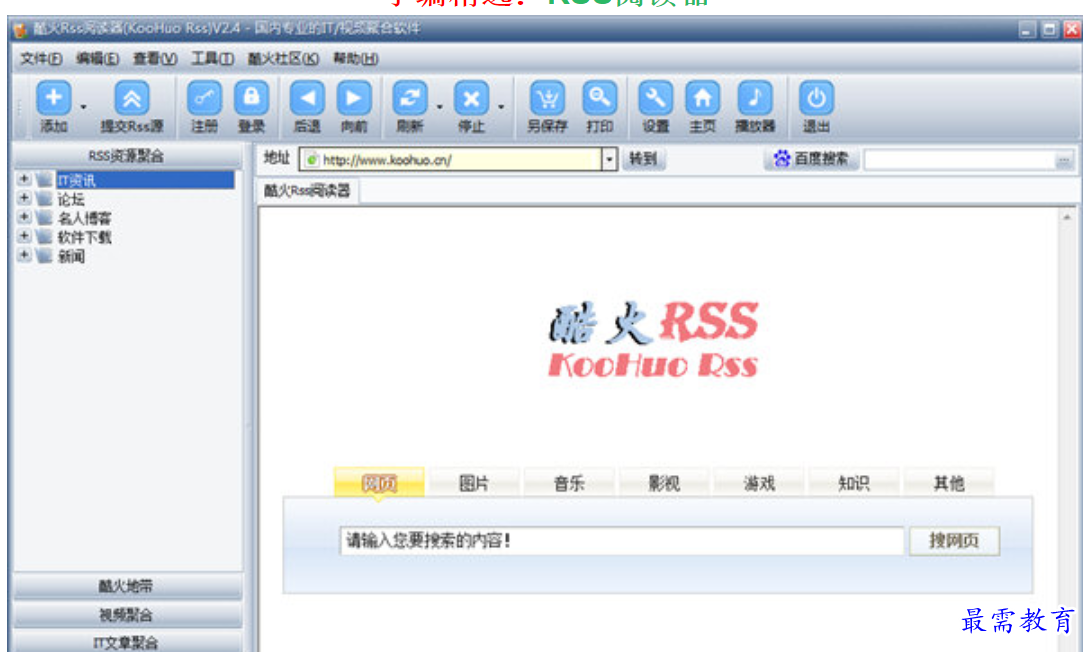
Task: Click the IT资讯 folder icon
Action: pyautogui.click(x=44, y=180)
